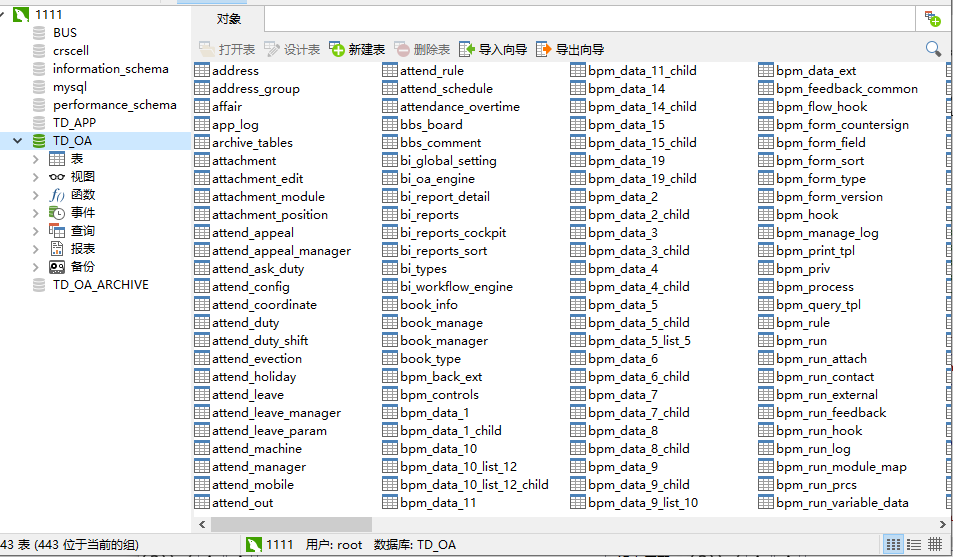Click the Backup icon in tree
953x557 pixels.
coord(57,267)
